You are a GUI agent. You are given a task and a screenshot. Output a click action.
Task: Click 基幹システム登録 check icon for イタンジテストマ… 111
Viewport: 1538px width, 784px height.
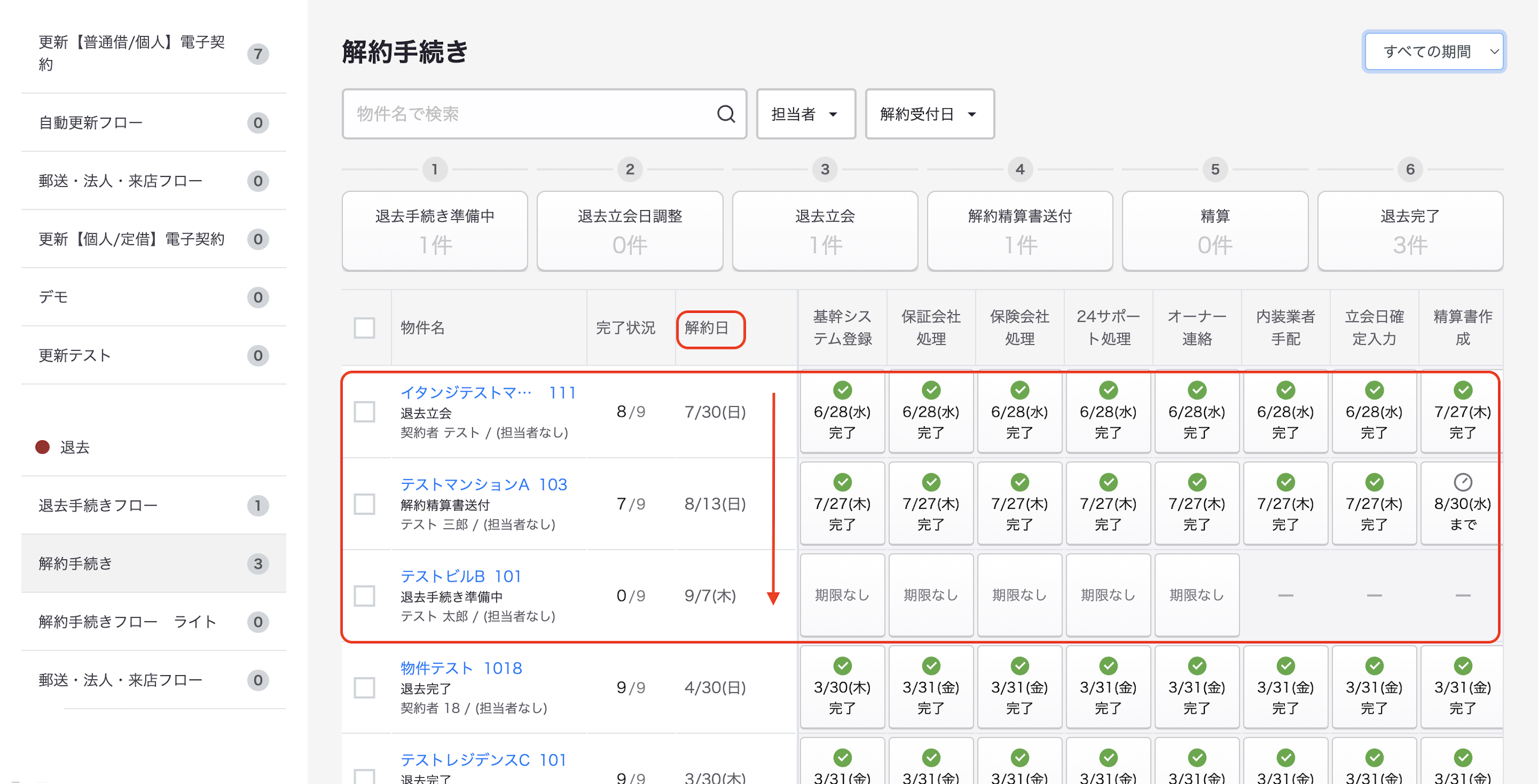tap(842, 390)
